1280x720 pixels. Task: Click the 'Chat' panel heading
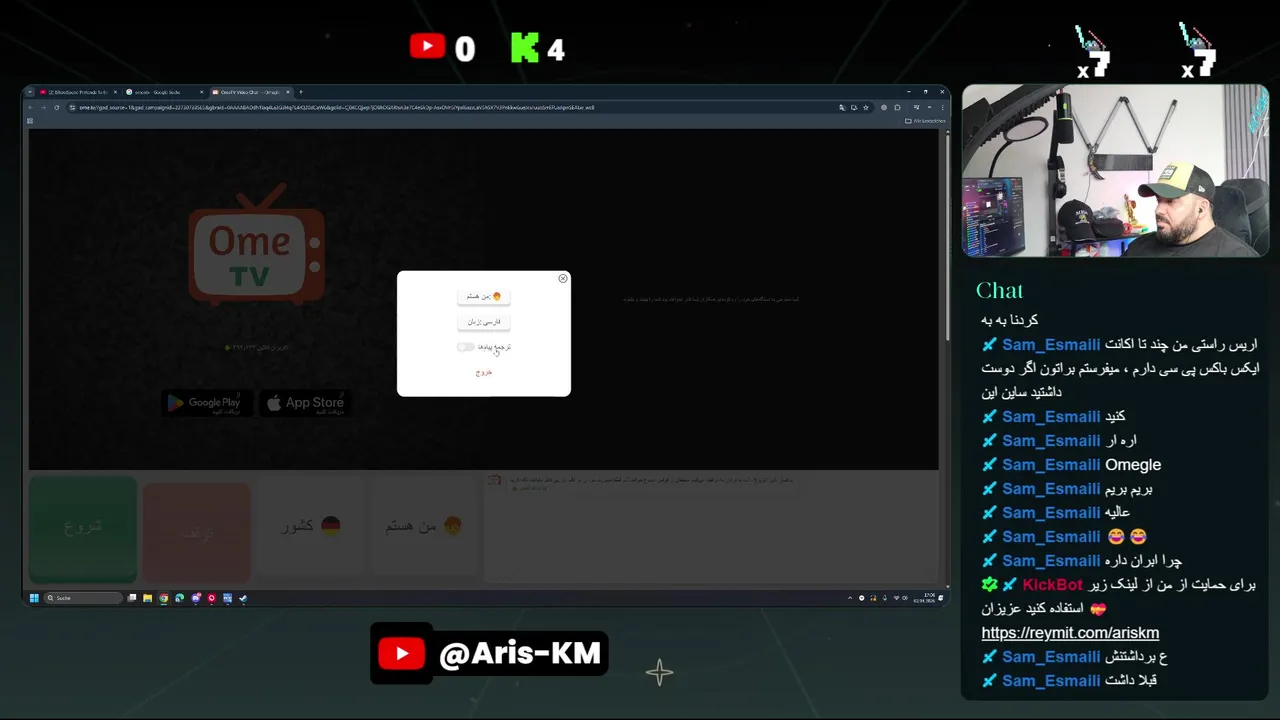pyautogui.click(x=999, y=290)
